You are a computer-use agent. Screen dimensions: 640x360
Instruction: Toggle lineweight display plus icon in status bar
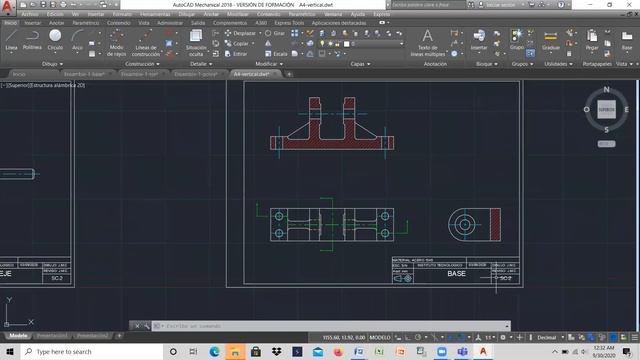519,338
